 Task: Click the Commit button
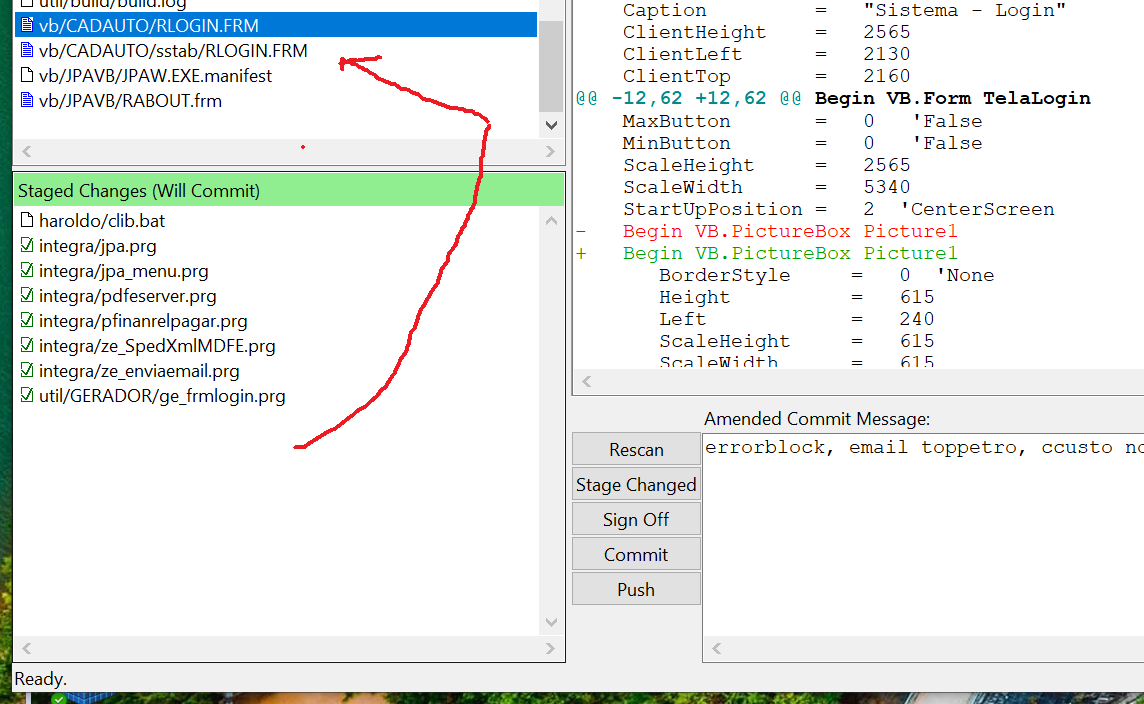pyautogui.click(x=636, y=554)
